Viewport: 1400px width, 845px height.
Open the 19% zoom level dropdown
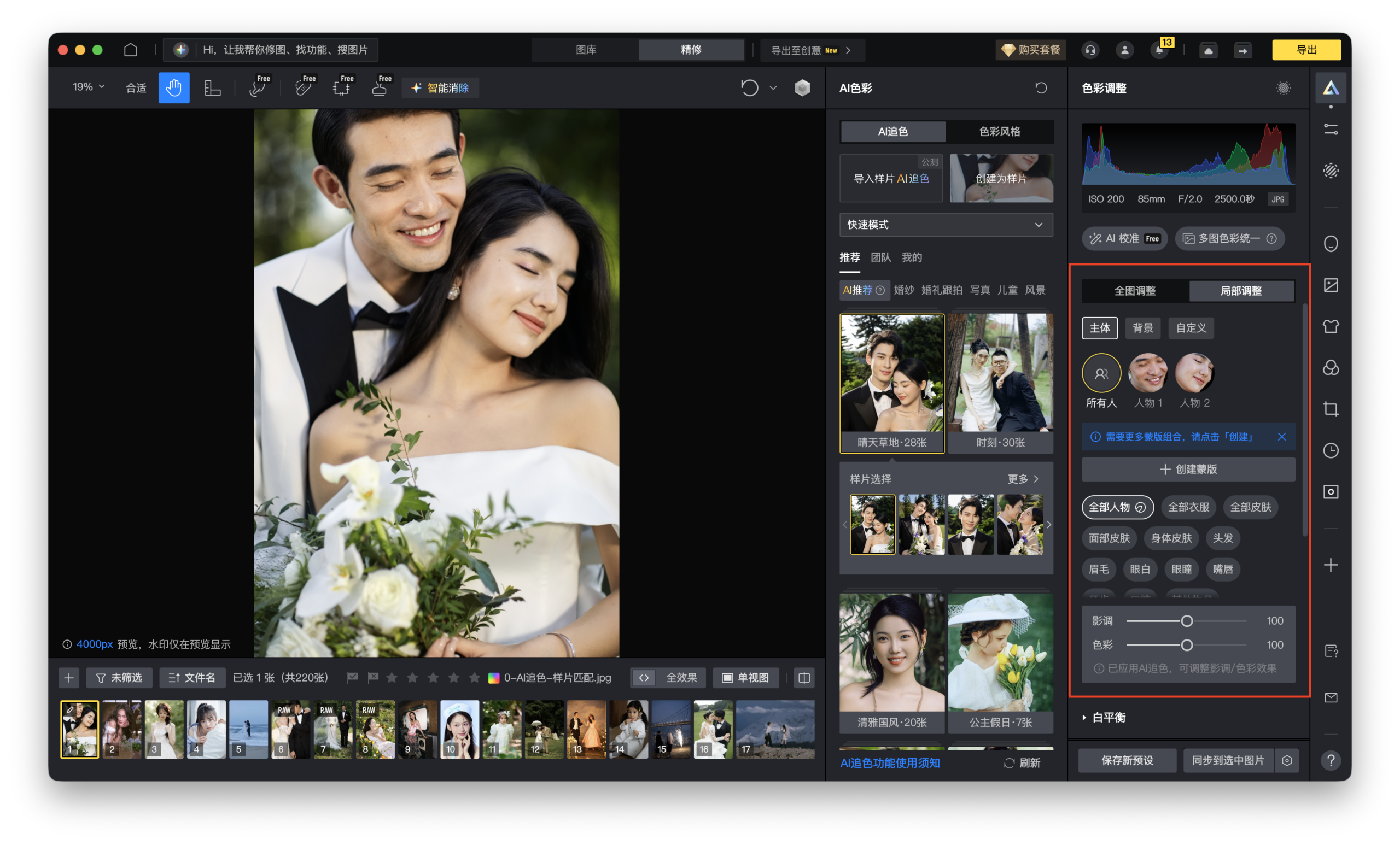[88, 87]
